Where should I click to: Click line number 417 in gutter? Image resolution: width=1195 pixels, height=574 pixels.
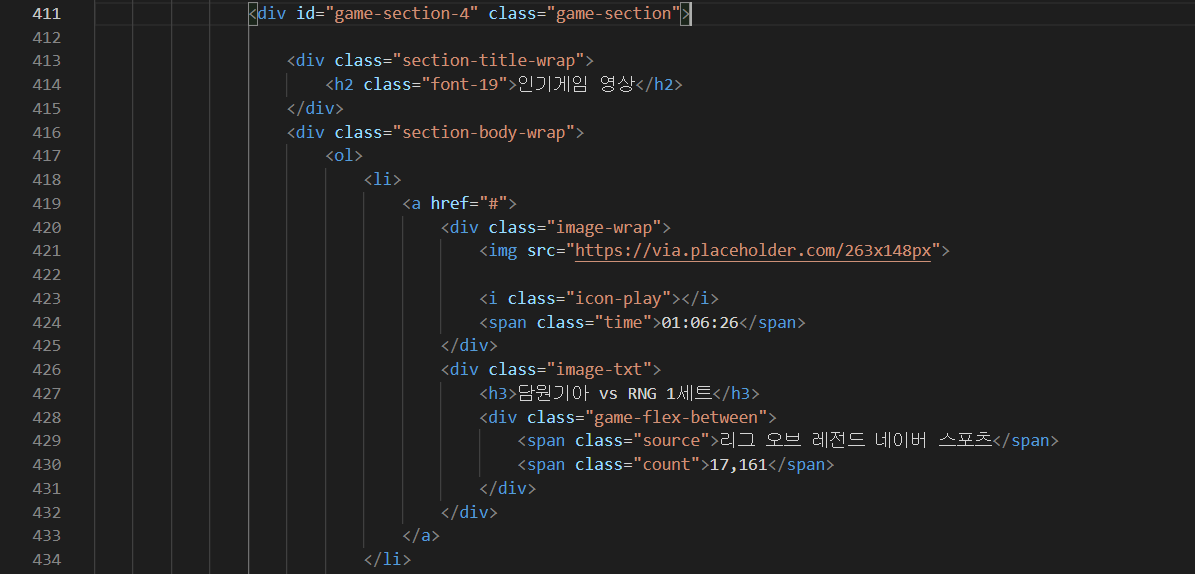[47, 156]
